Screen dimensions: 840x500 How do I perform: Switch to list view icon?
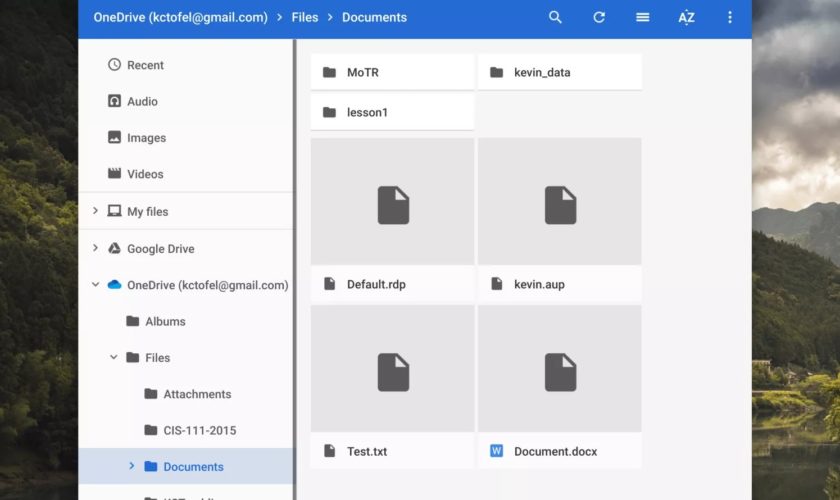pyautogui.click(x=642, y=17)
